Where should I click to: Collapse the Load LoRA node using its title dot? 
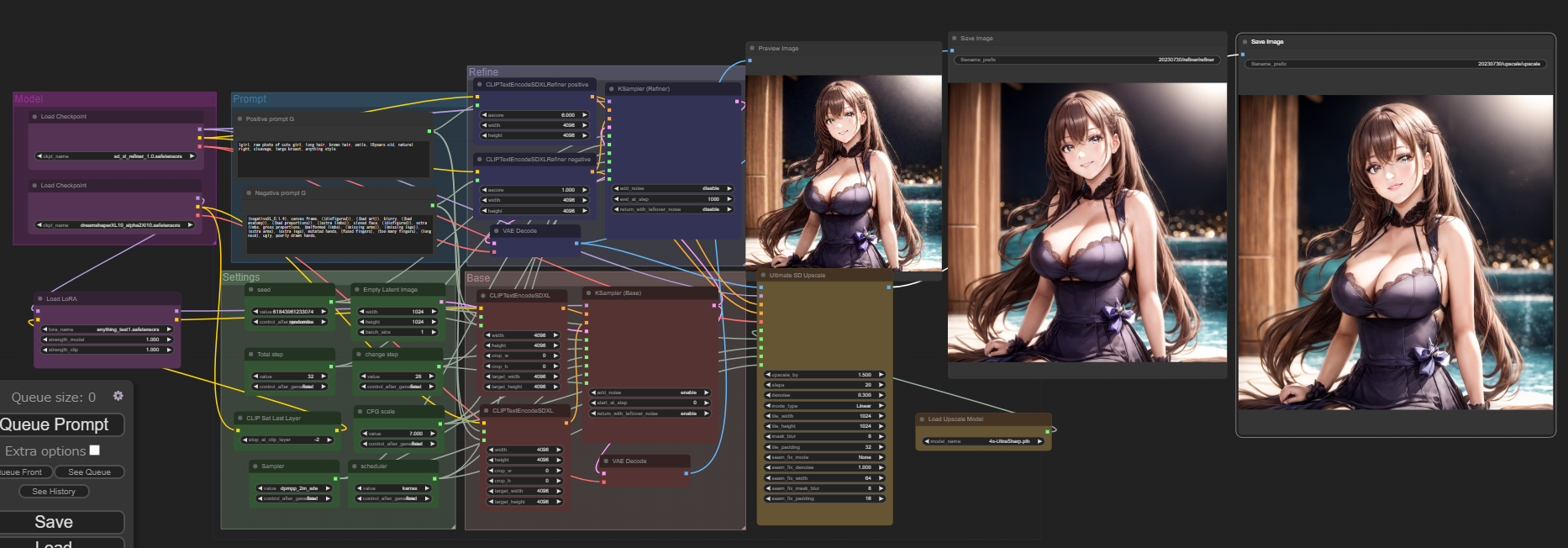click(39, 298)
